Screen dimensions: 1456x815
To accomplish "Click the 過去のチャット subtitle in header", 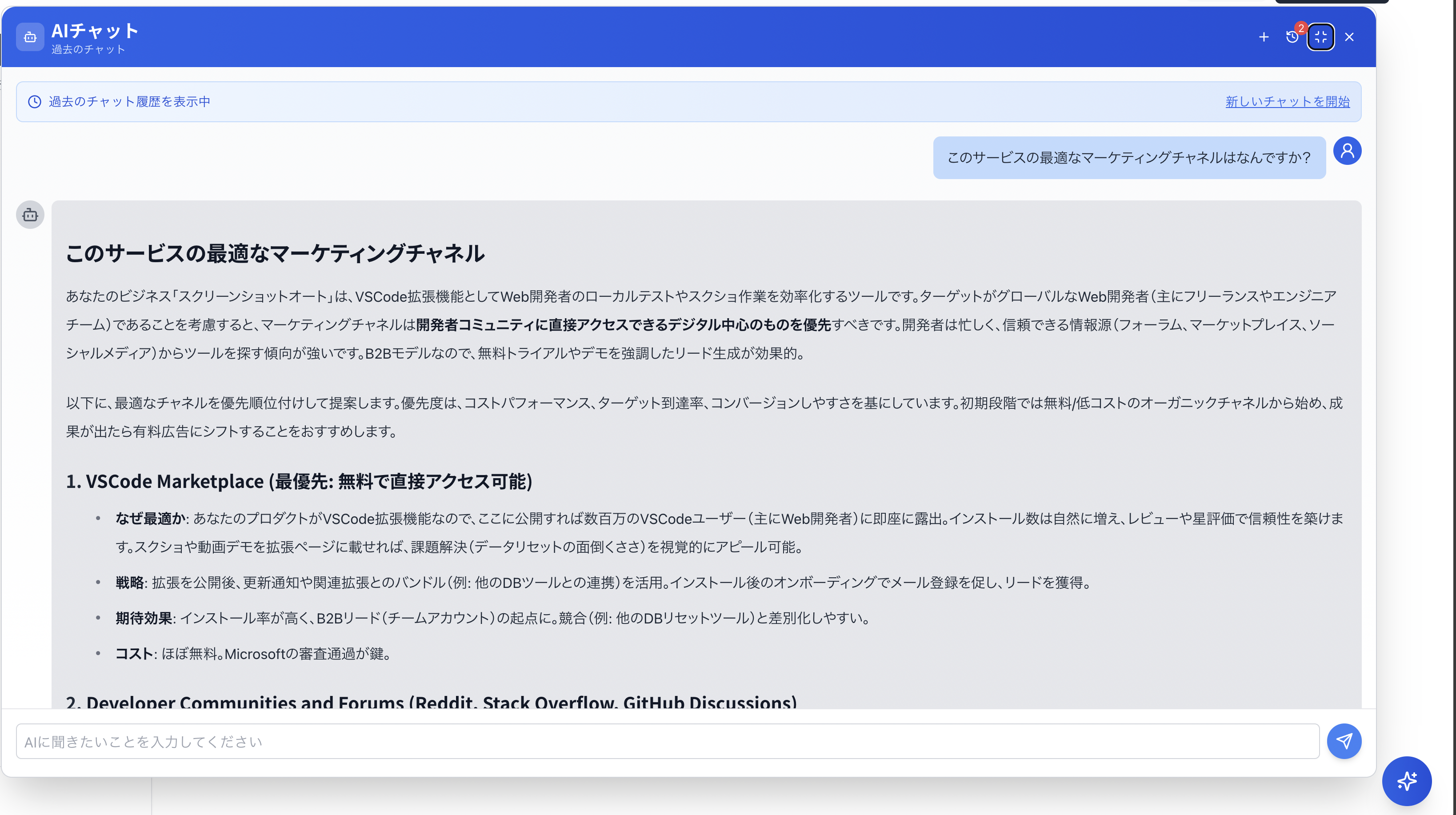I will tap(88, 50).
